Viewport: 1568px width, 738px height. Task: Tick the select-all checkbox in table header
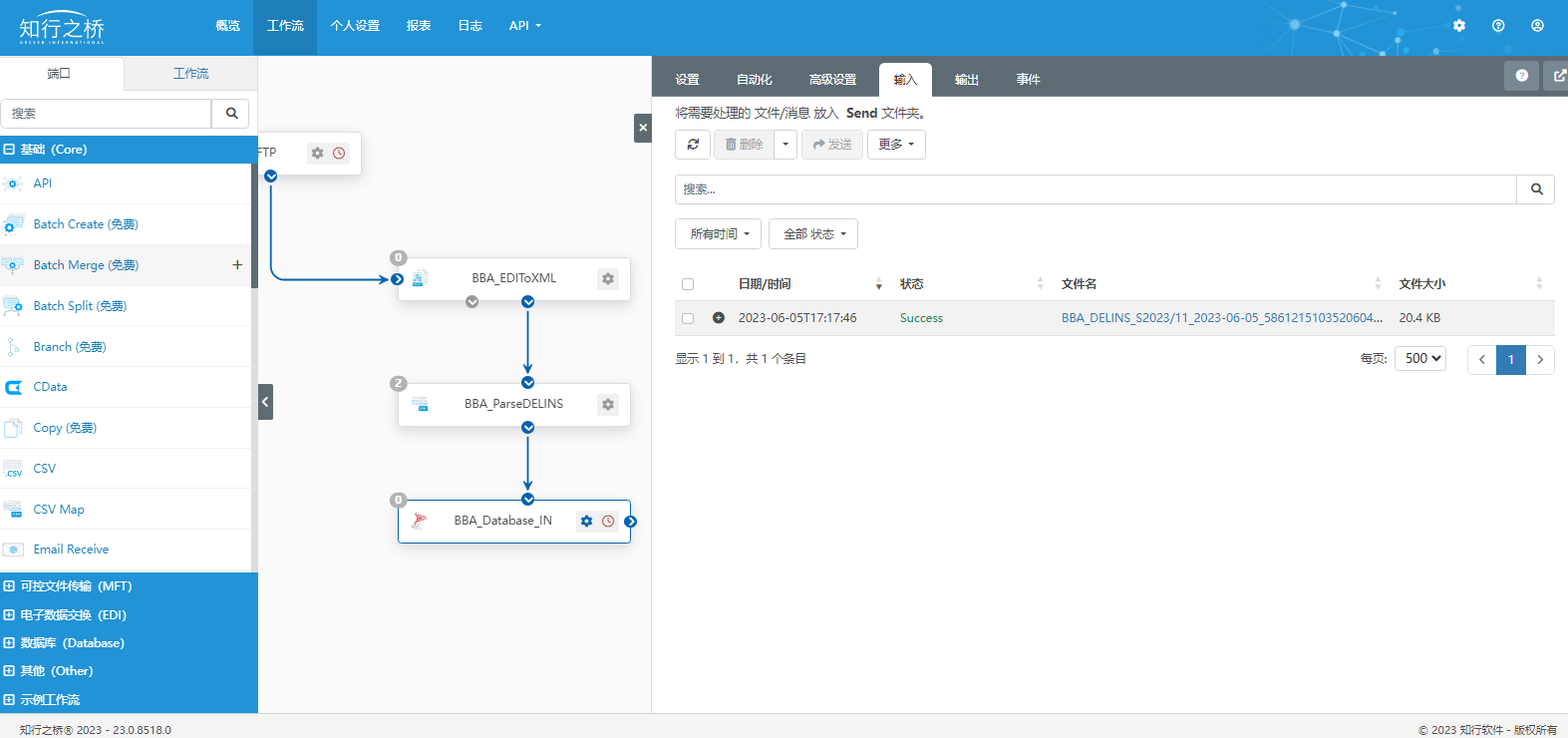tap(688, 284)
